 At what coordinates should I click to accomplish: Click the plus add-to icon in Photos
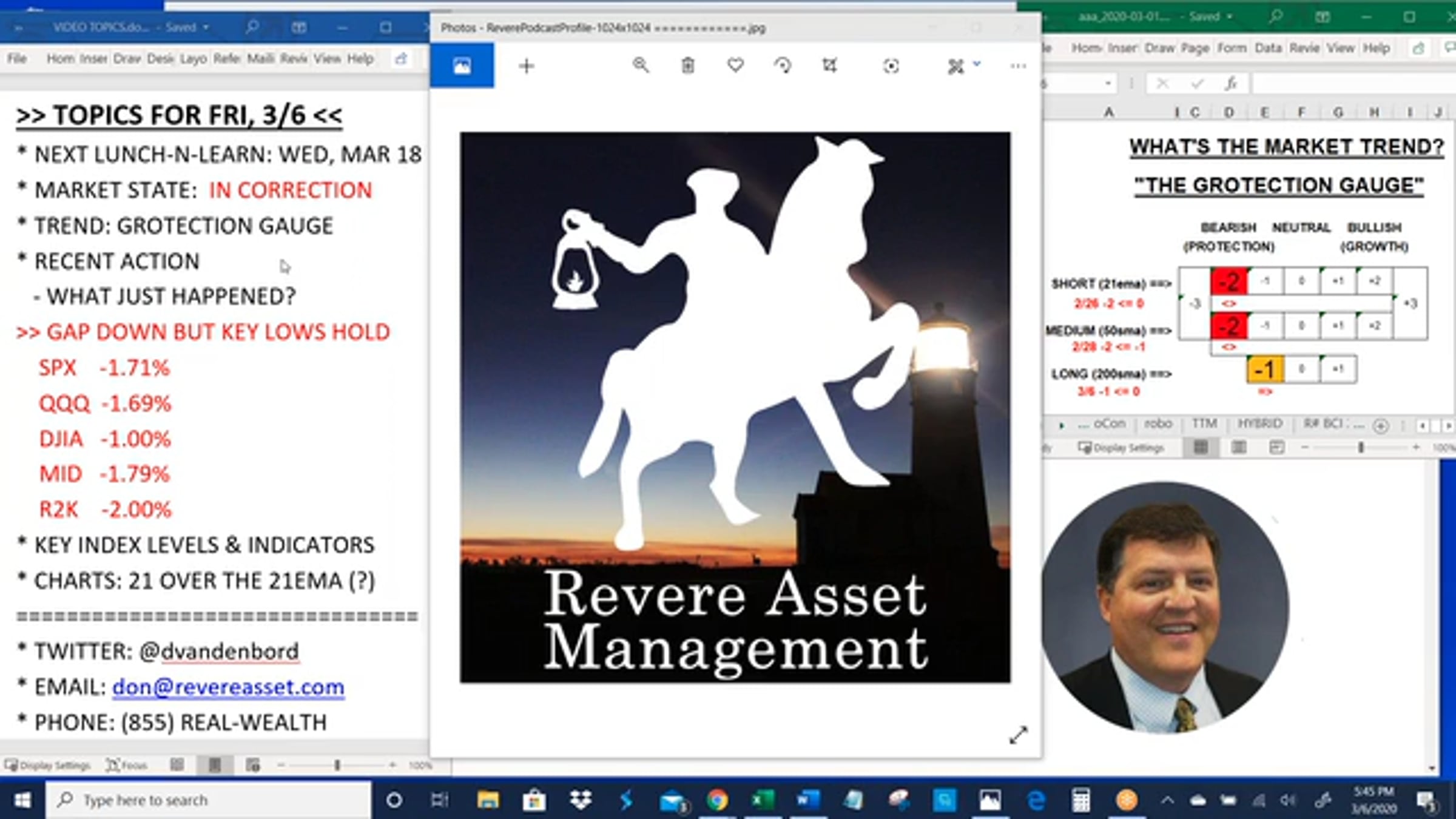(527, 66)
